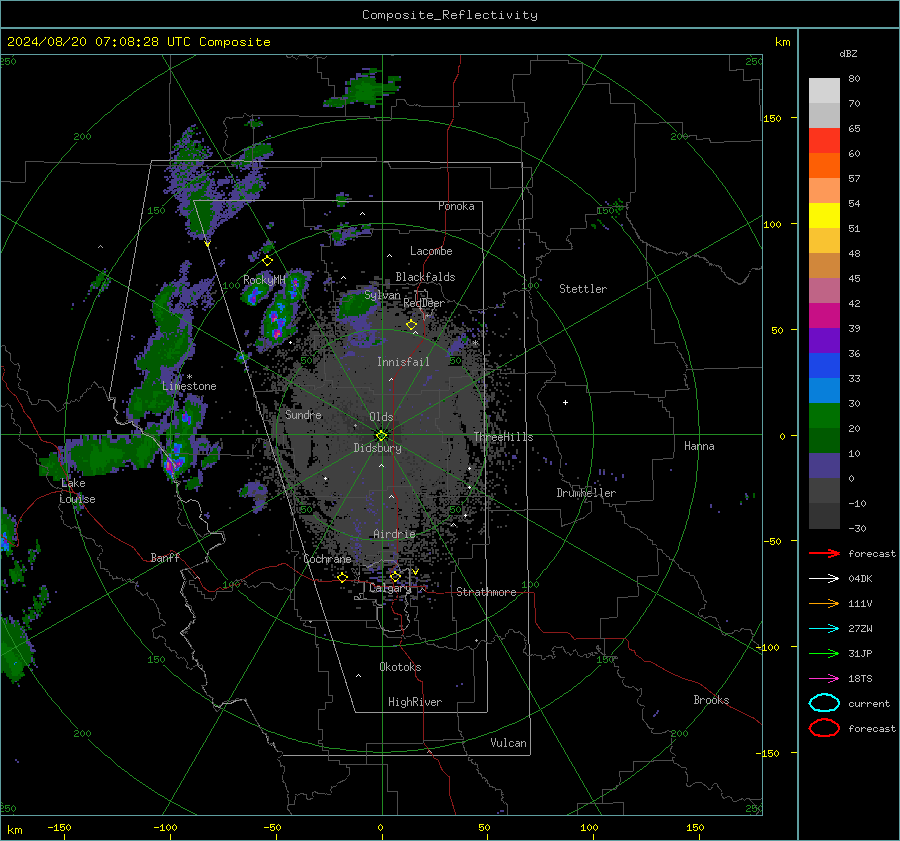This screenshot has height=841, width=900.
Task: Click the purple 36-39 dBZ color swatch
Action: pyautogui.click(x=824, y=341)
